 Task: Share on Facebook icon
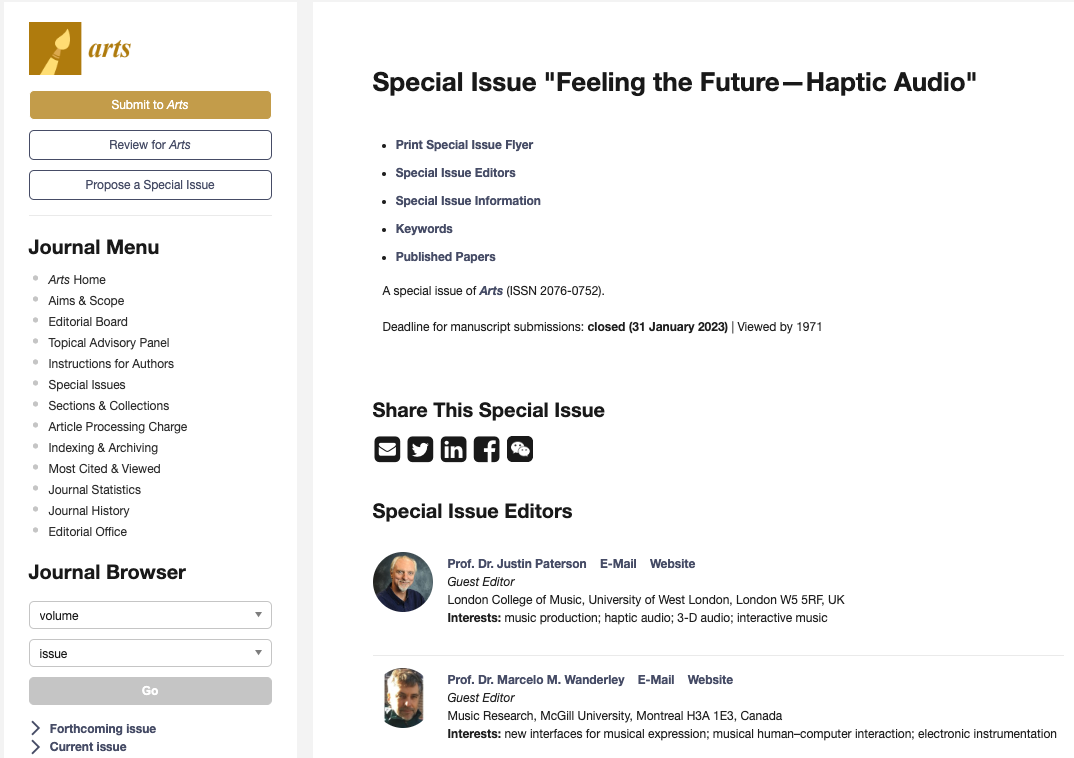click(x=486, y=449)
